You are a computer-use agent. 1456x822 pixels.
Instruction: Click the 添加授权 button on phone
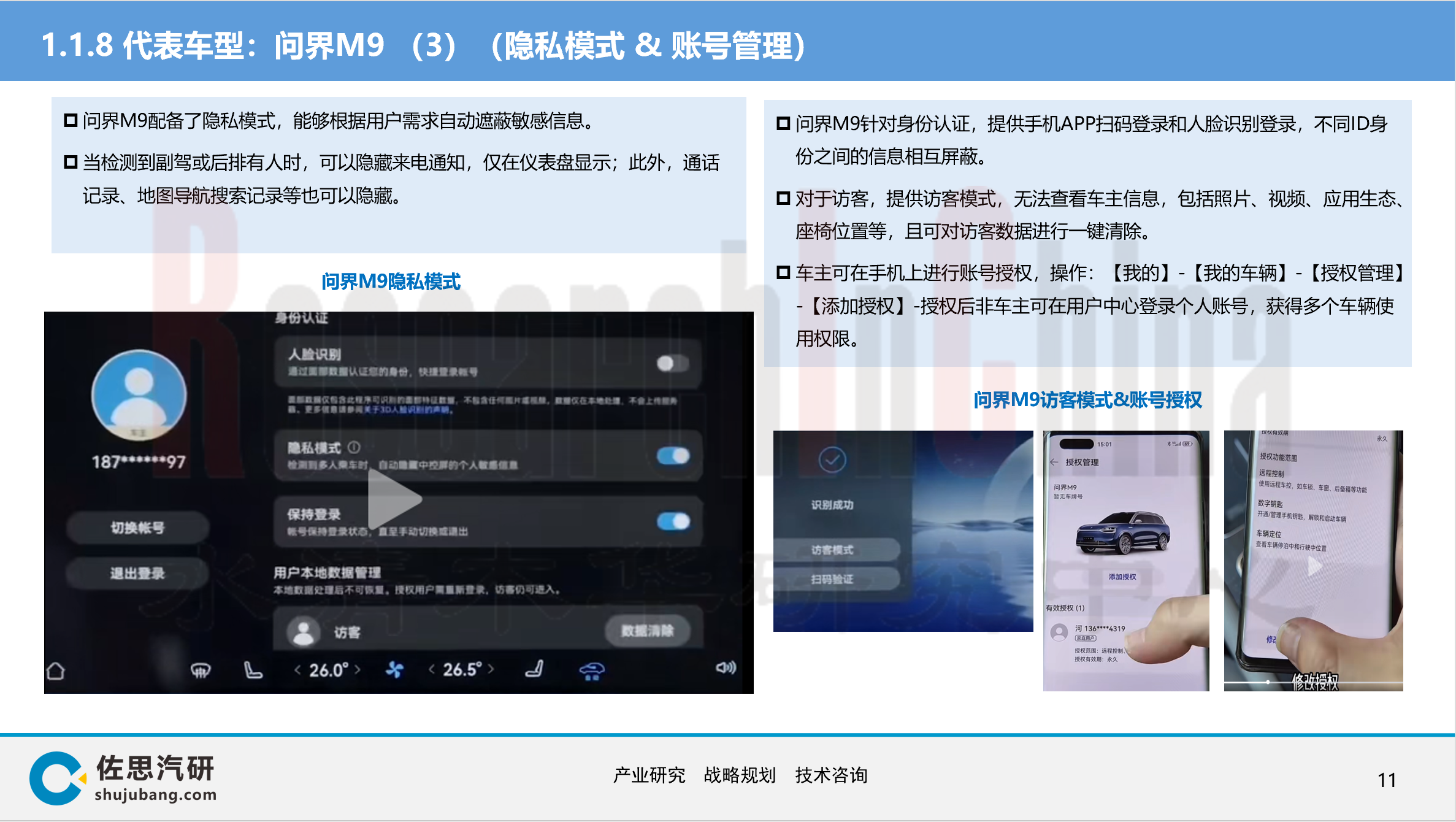1122,577
